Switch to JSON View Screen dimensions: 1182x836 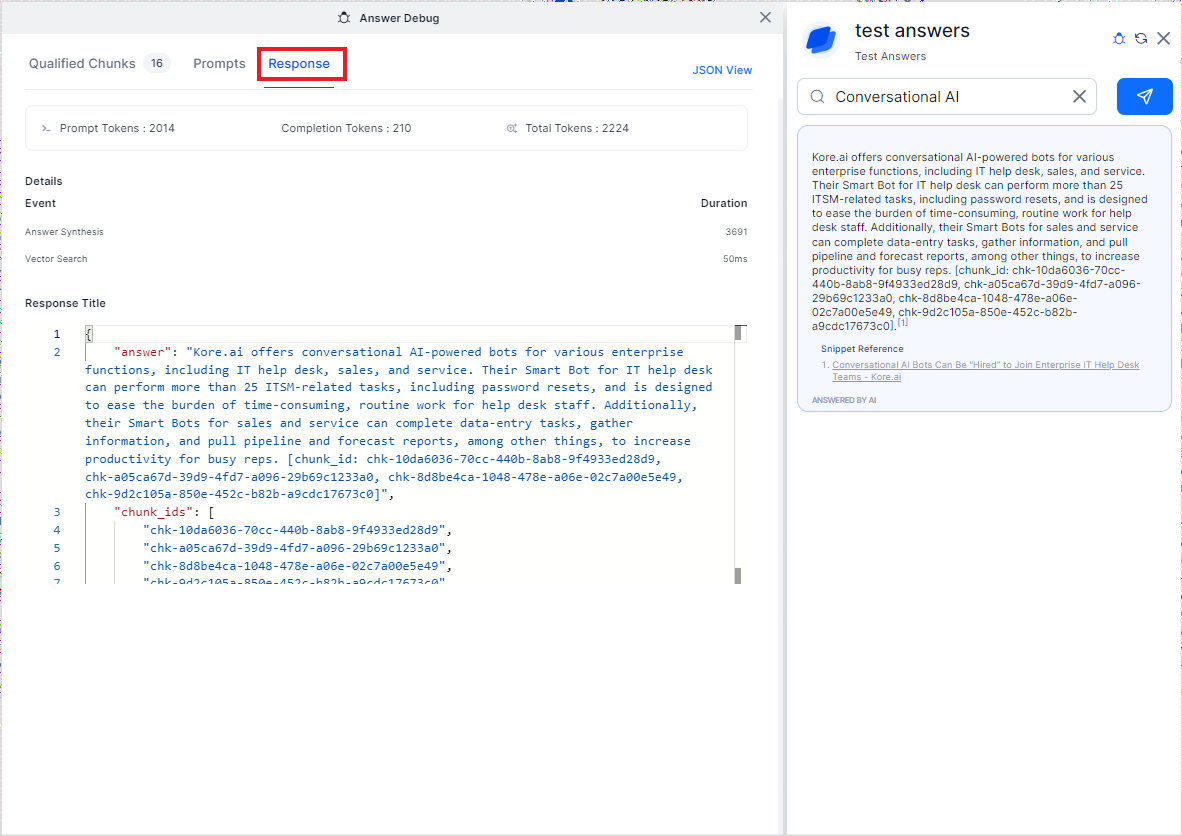[722, 70]
